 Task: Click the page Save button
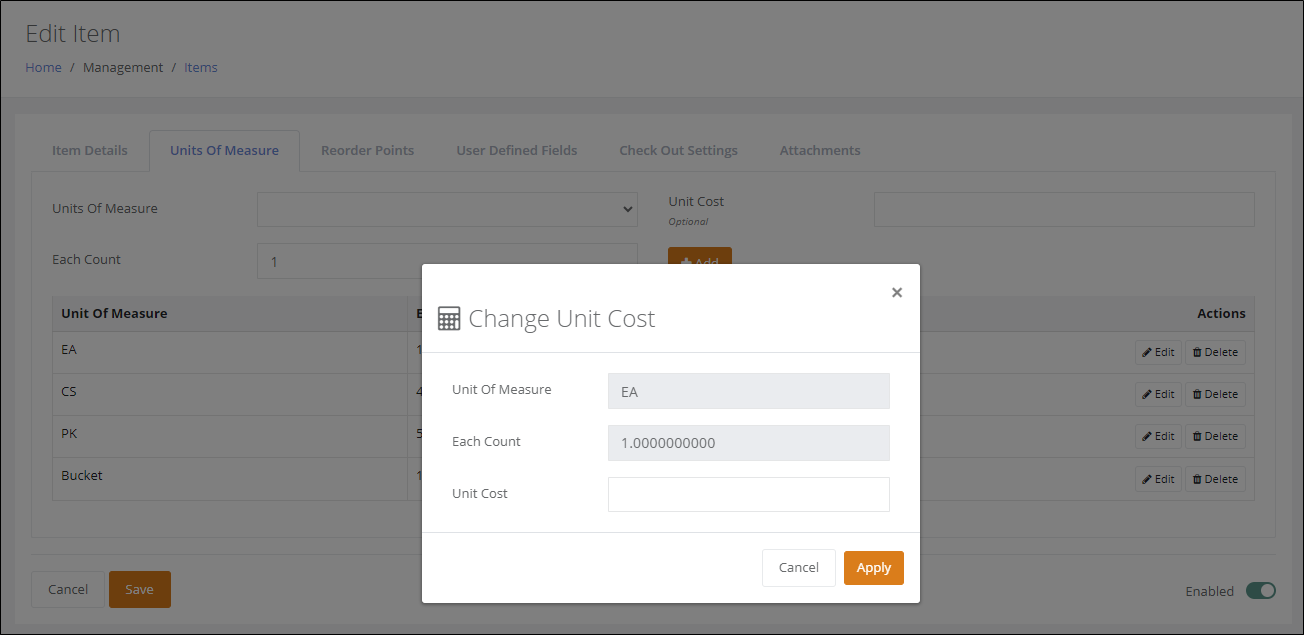coord(140,589)
